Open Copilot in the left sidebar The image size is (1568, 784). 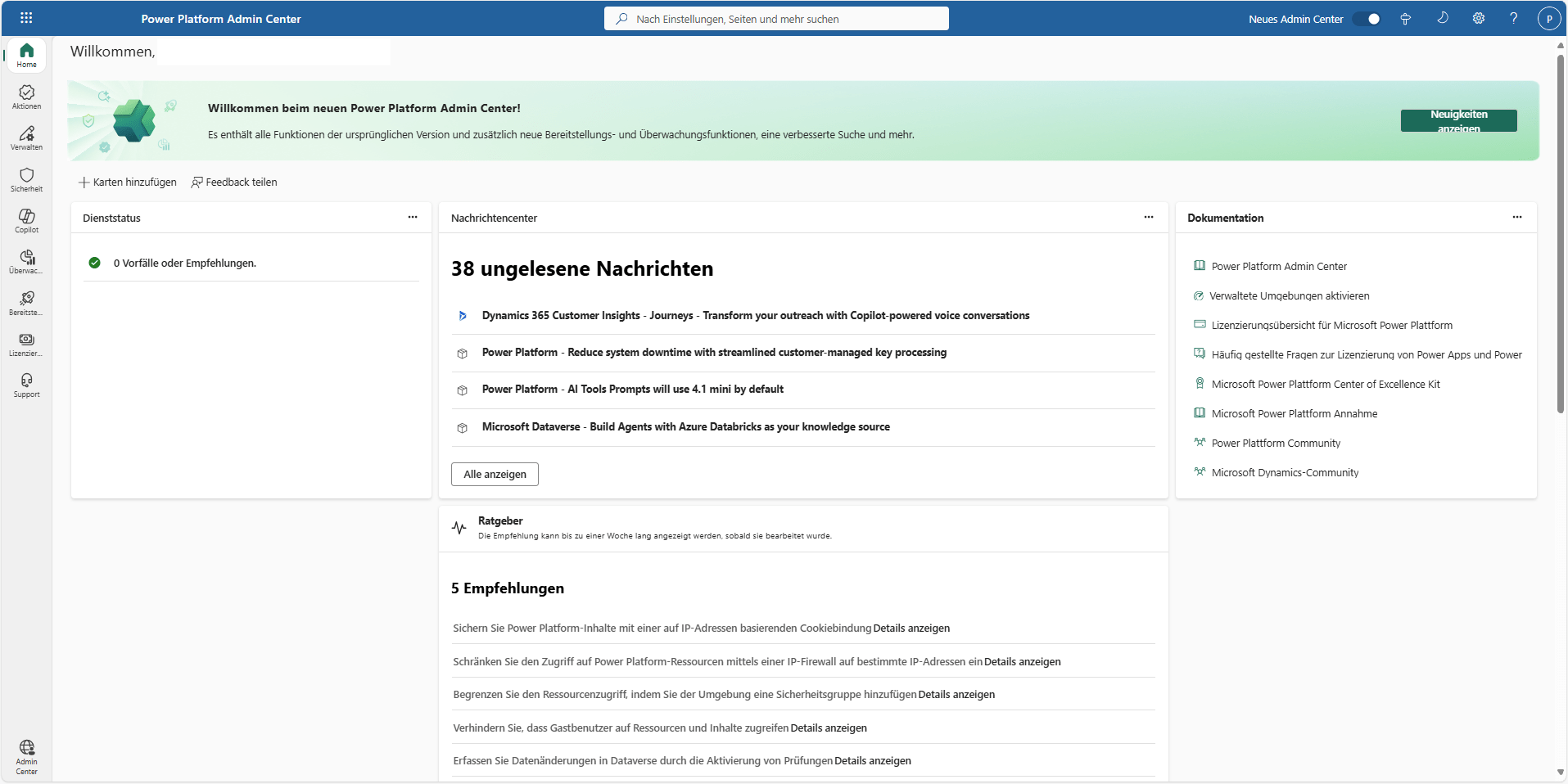point(26,220)
